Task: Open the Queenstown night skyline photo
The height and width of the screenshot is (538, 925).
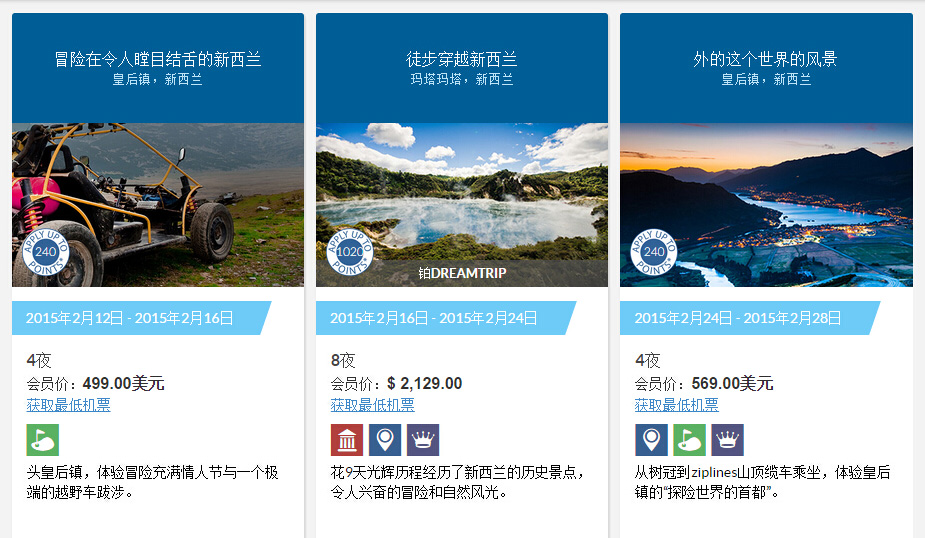Action: 766,205
